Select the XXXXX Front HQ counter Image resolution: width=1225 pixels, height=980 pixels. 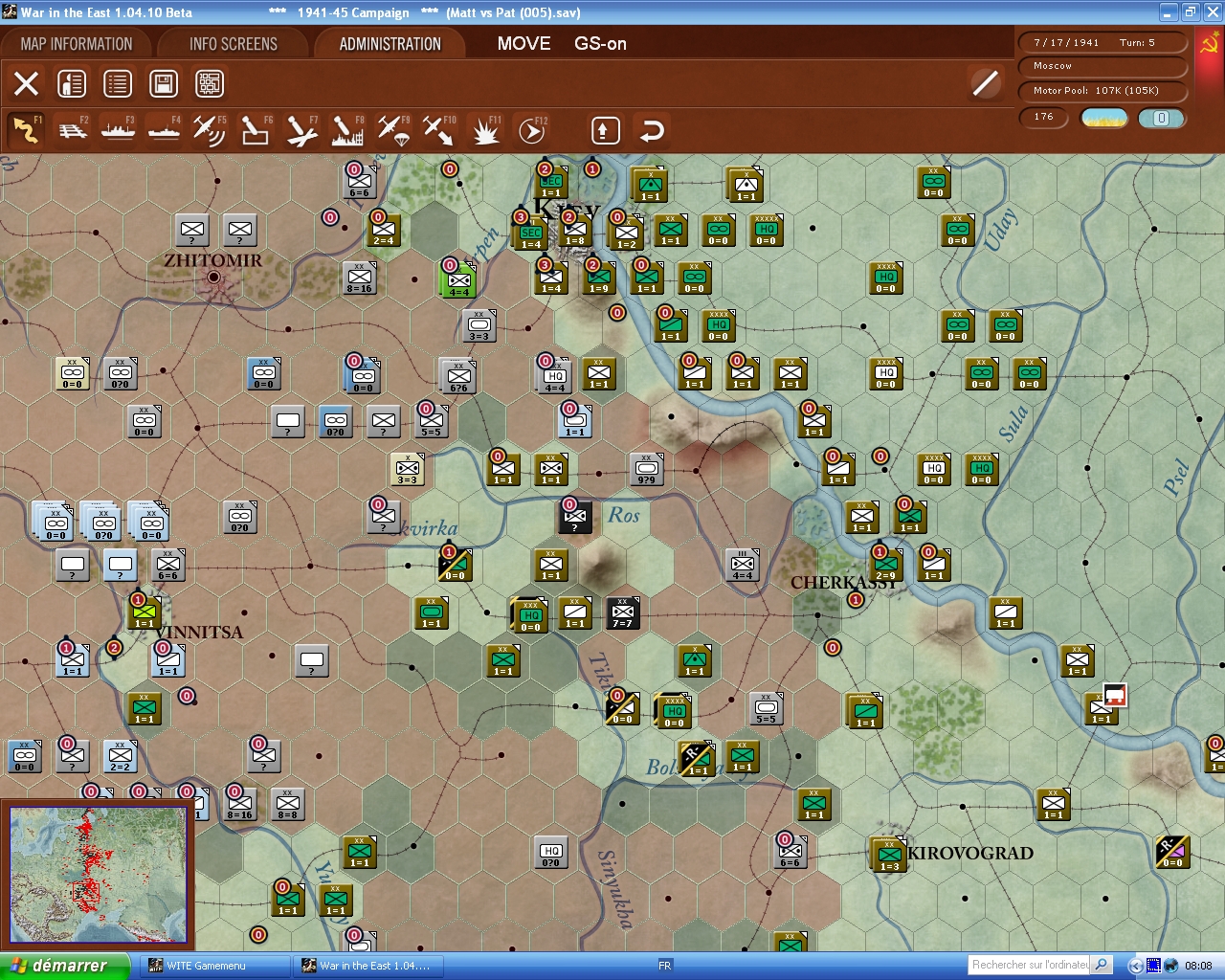click(x=766, y=230)
